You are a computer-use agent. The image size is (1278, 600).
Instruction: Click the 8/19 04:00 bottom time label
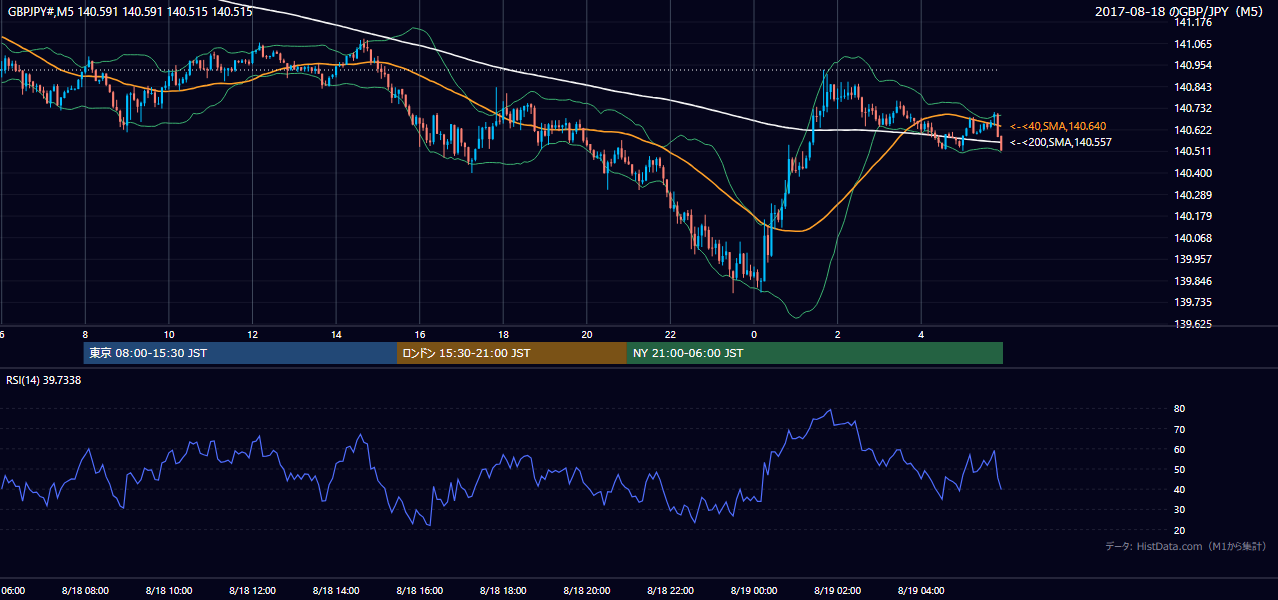pos(921,591)
